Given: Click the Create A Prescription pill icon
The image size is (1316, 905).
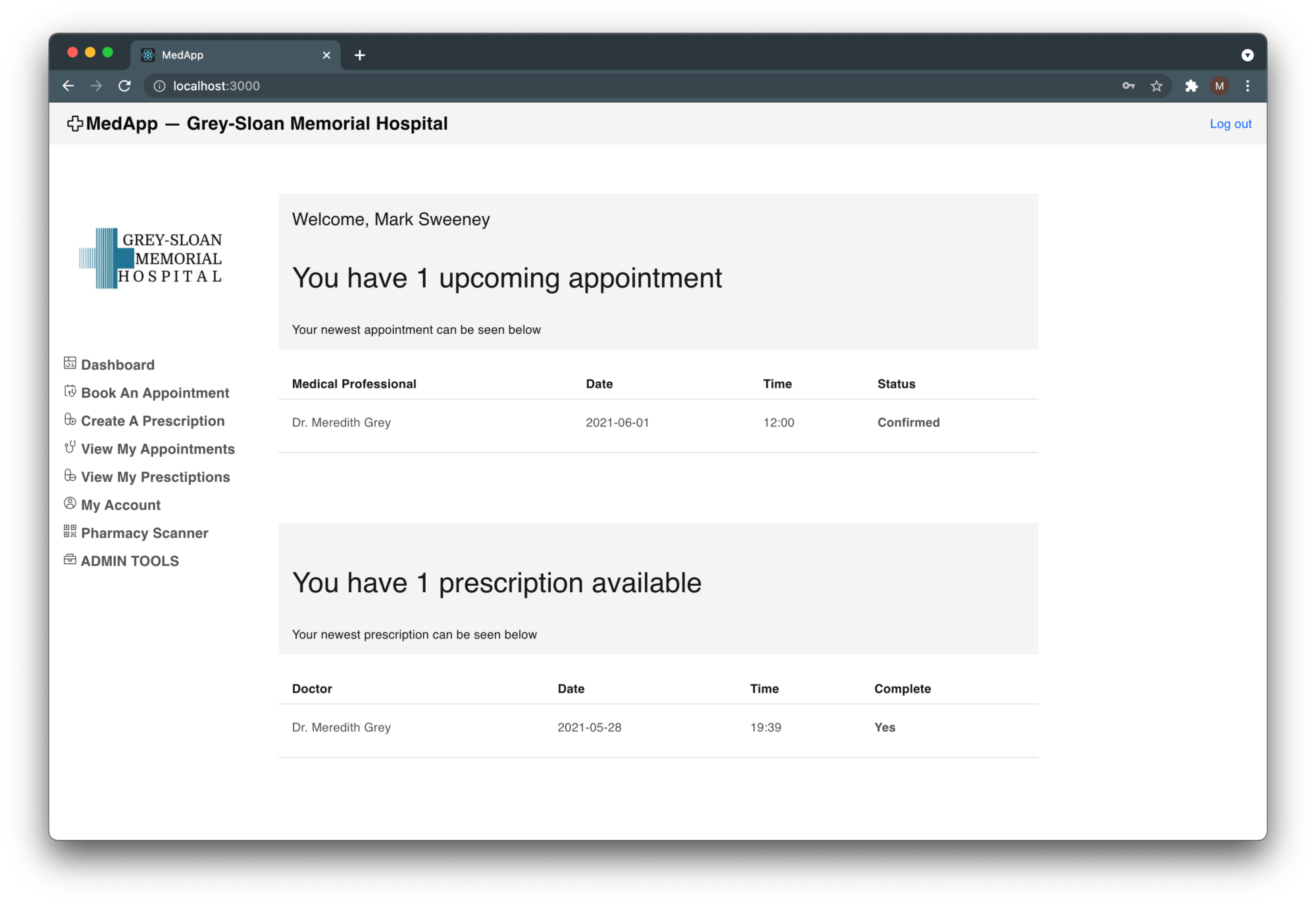Looking at the screenshot, I should pos(70,419).
